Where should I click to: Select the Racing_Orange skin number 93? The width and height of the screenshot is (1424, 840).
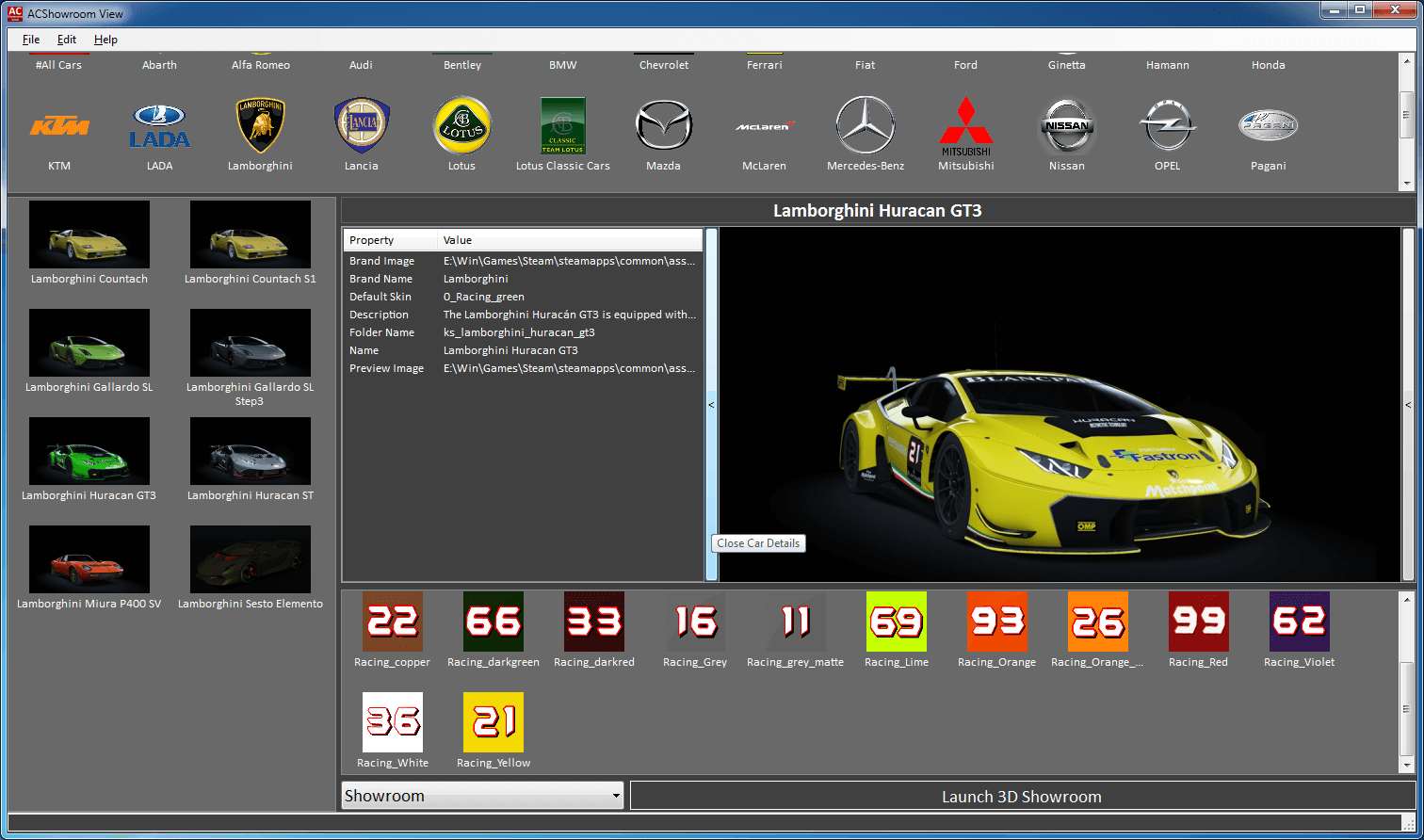997,622
